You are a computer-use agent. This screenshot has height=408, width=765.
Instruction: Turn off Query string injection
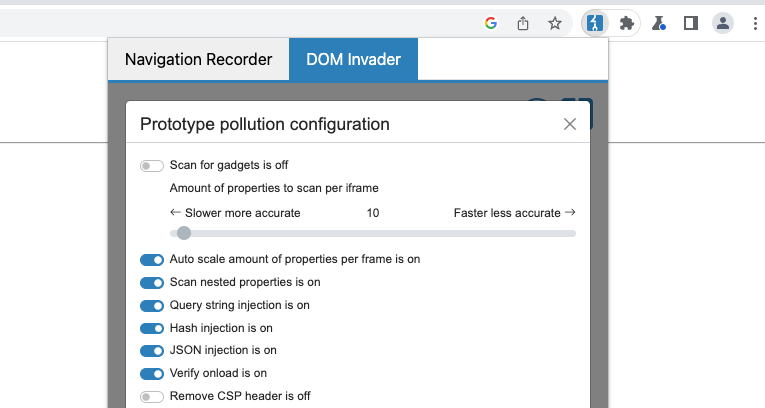[152, 306]
